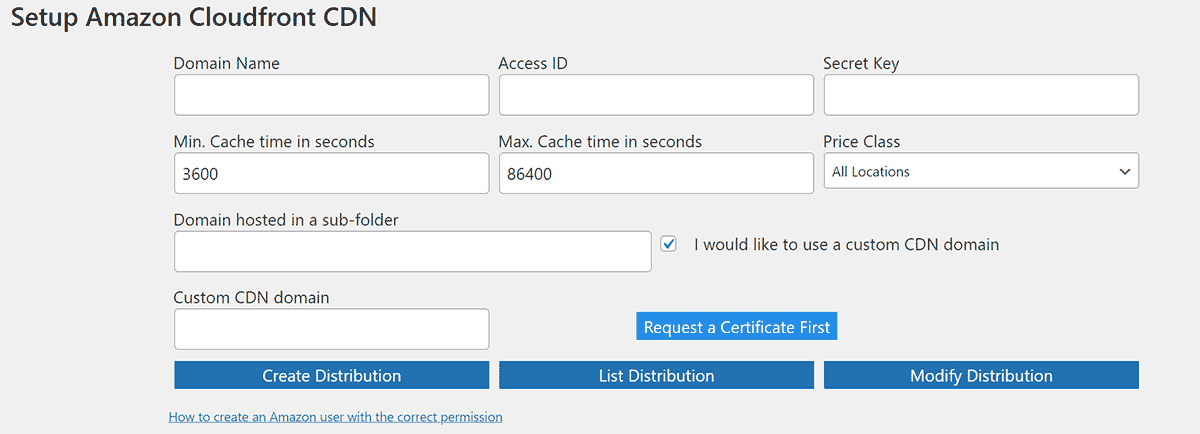Viewport: 1200px width, 434px height.
Task: Click the Domain Name label text
Action: click(227, 64)
